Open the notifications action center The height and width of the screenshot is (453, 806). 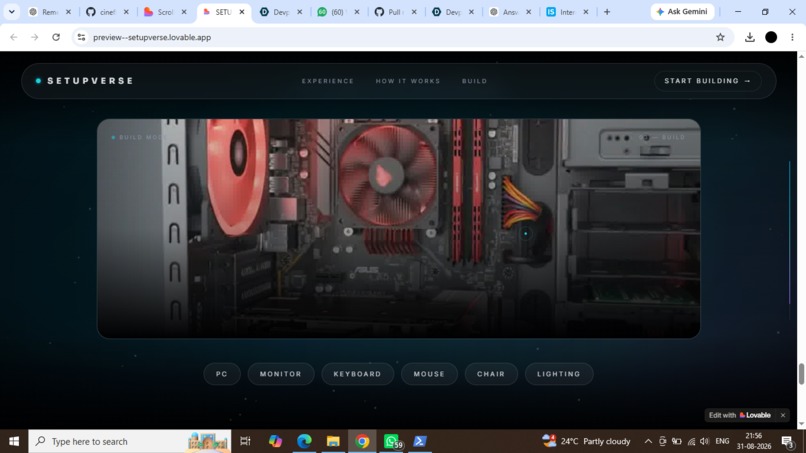(787, 441)
